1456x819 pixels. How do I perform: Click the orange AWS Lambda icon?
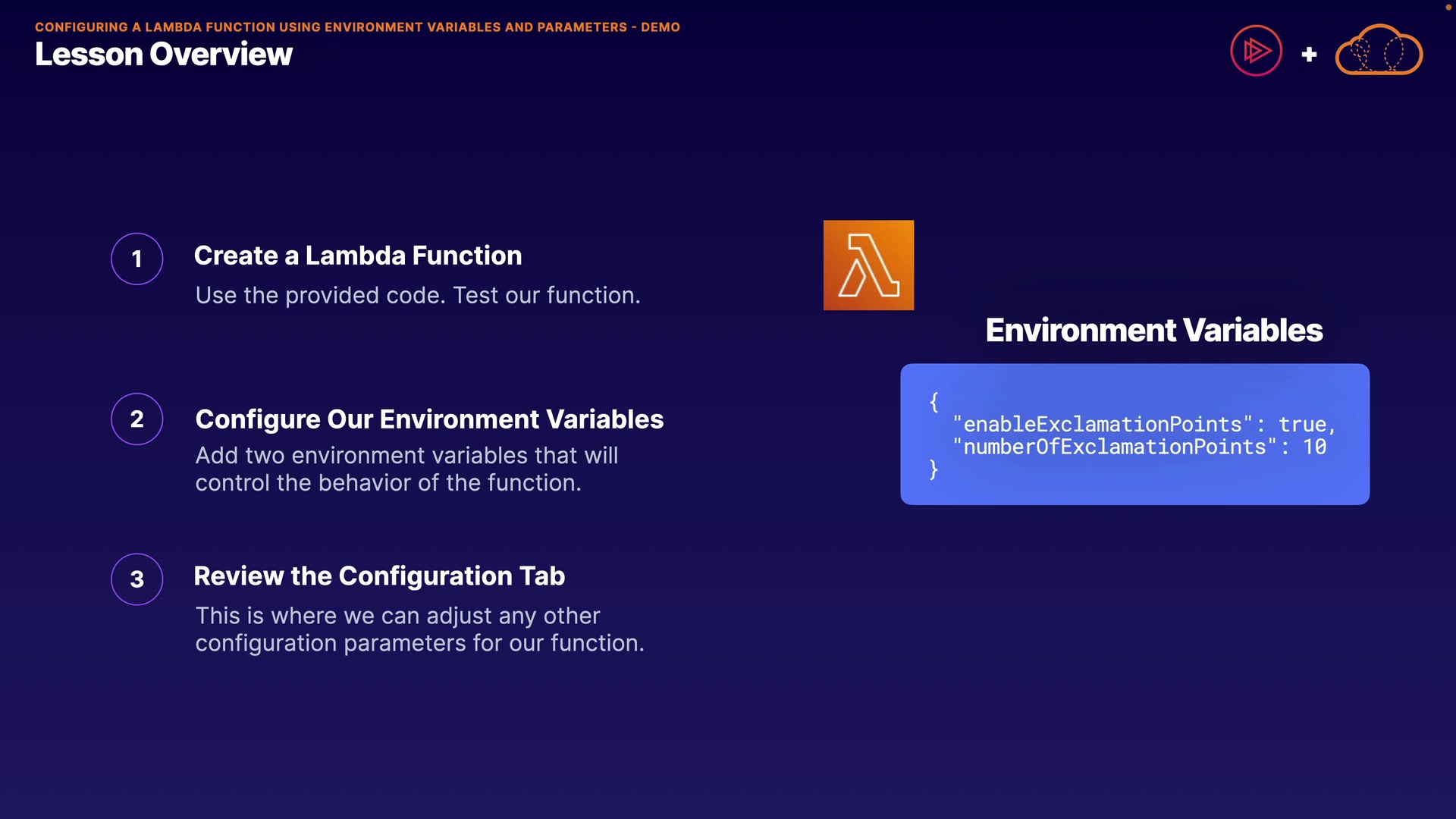(868, 265)
